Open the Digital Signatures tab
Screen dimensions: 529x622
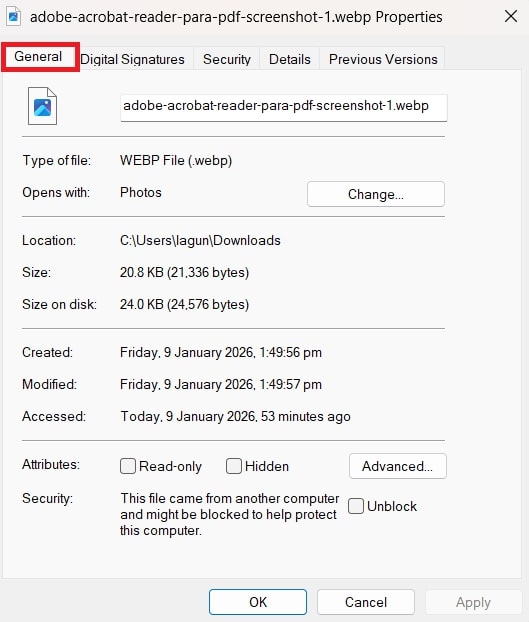click(x=132, y=59)
